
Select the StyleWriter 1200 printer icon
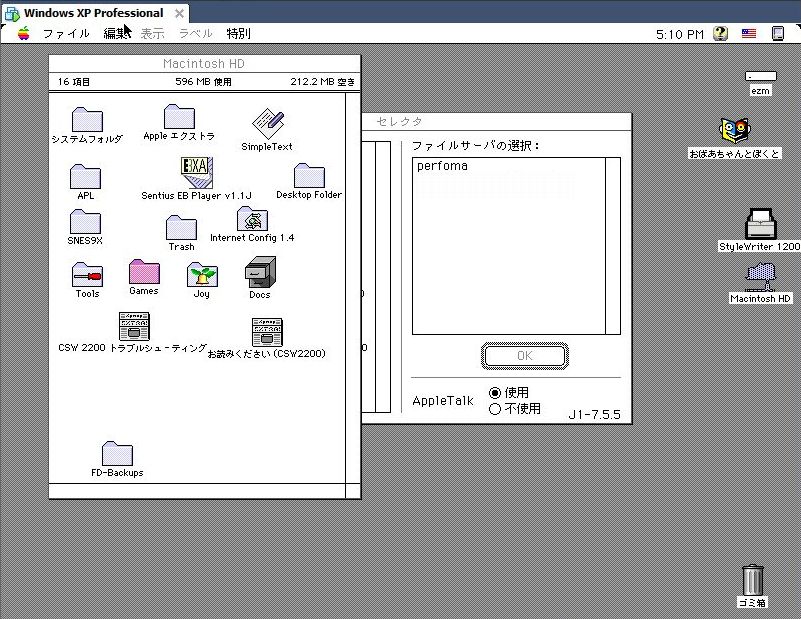coord(761,224)
